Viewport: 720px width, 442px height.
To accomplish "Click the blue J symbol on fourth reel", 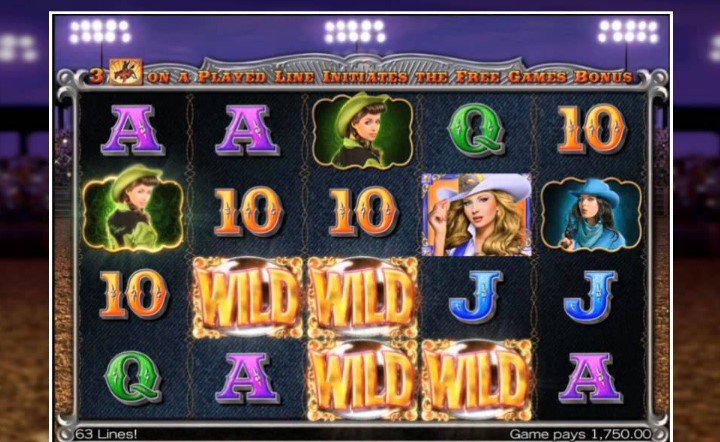I will click(476, 297).
